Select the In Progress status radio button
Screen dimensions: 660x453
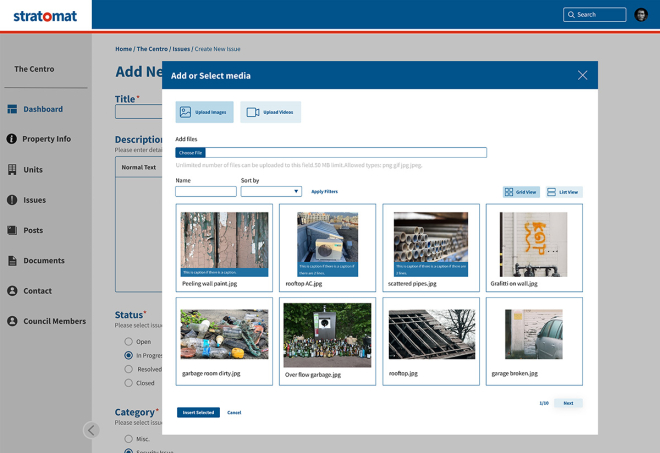coord(128,355)
